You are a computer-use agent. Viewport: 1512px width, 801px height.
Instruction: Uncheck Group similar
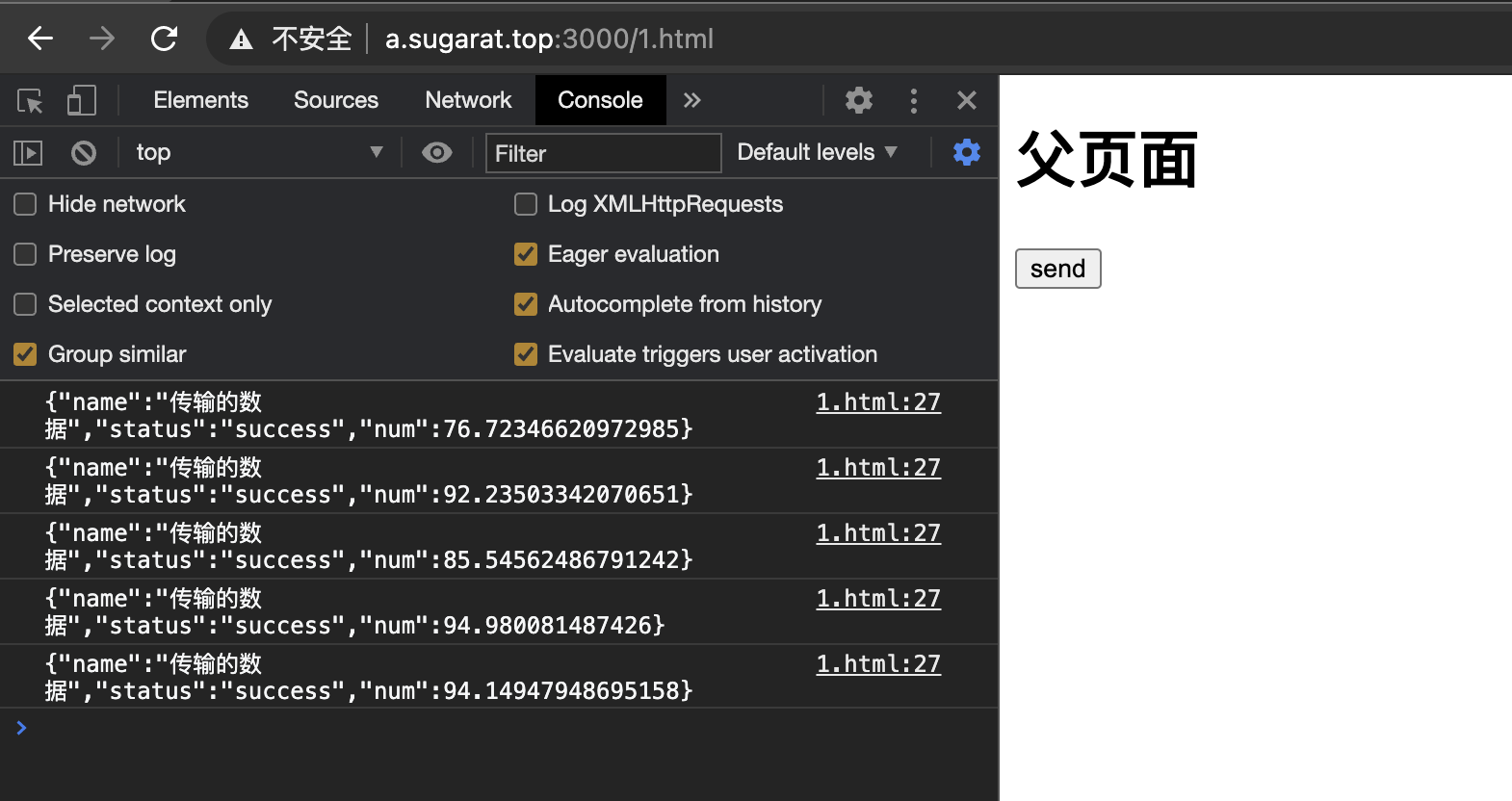pyautogui.click(x=25, y=354)
